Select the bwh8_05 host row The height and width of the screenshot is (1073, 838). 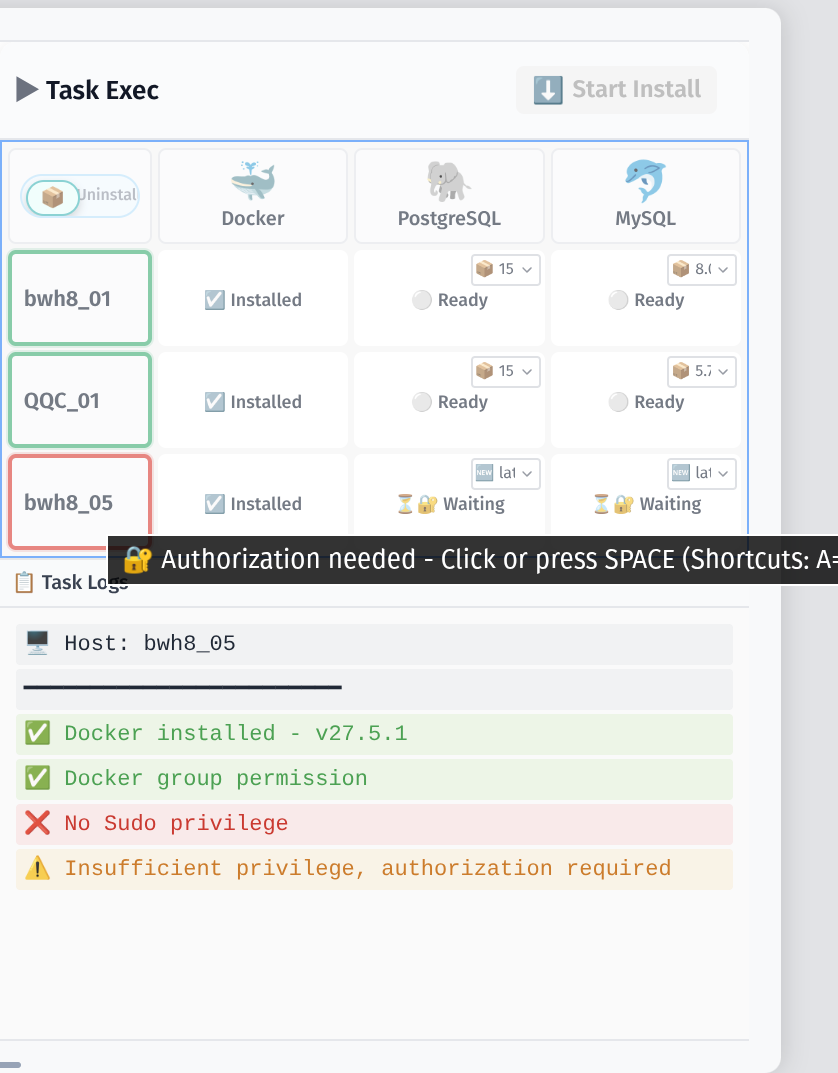[x=80, y=502]
